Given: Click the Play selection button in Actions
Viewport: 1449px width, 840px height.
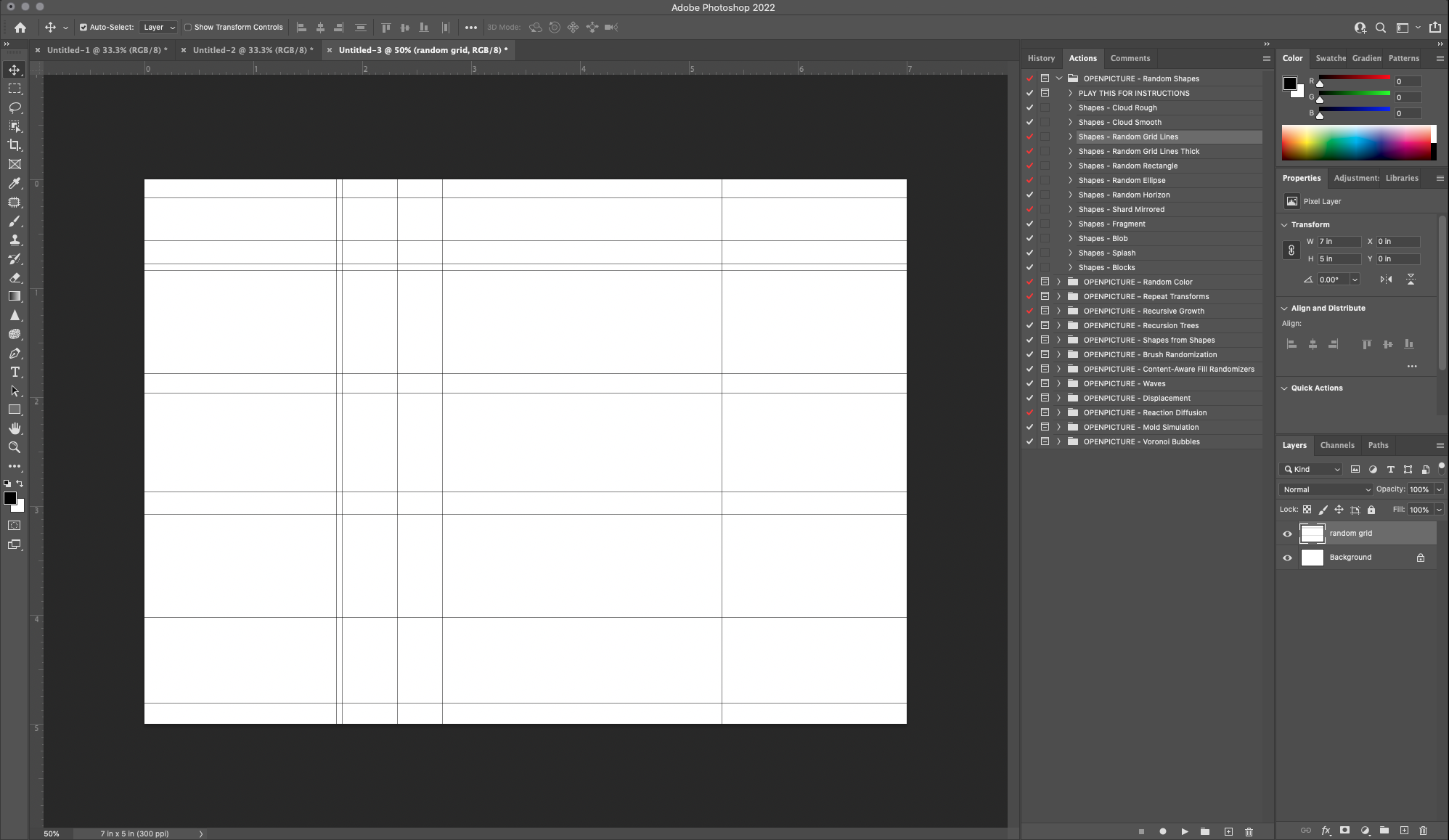Looking at the screenshot, I should pyautogui.click(x=1185, y=831).
